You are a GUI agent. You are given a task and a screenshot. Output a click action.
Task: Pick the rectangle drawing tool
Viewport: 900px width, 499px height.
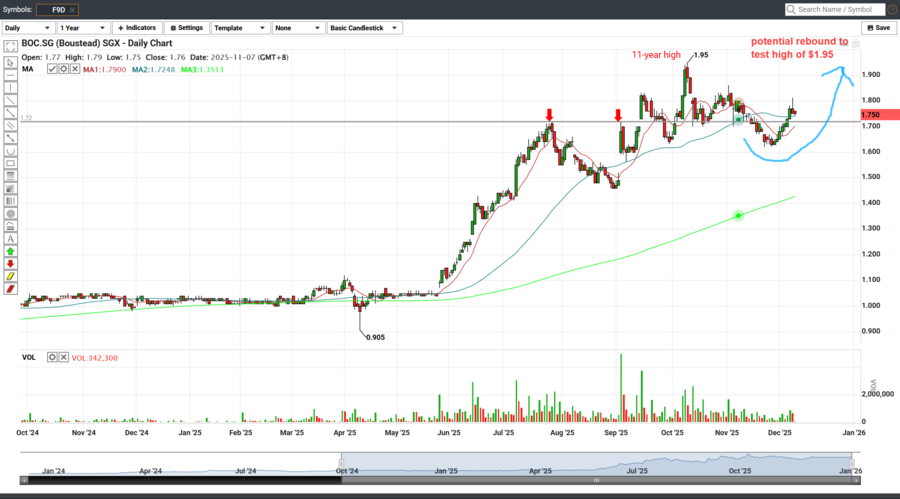click(x=11, y=164)
